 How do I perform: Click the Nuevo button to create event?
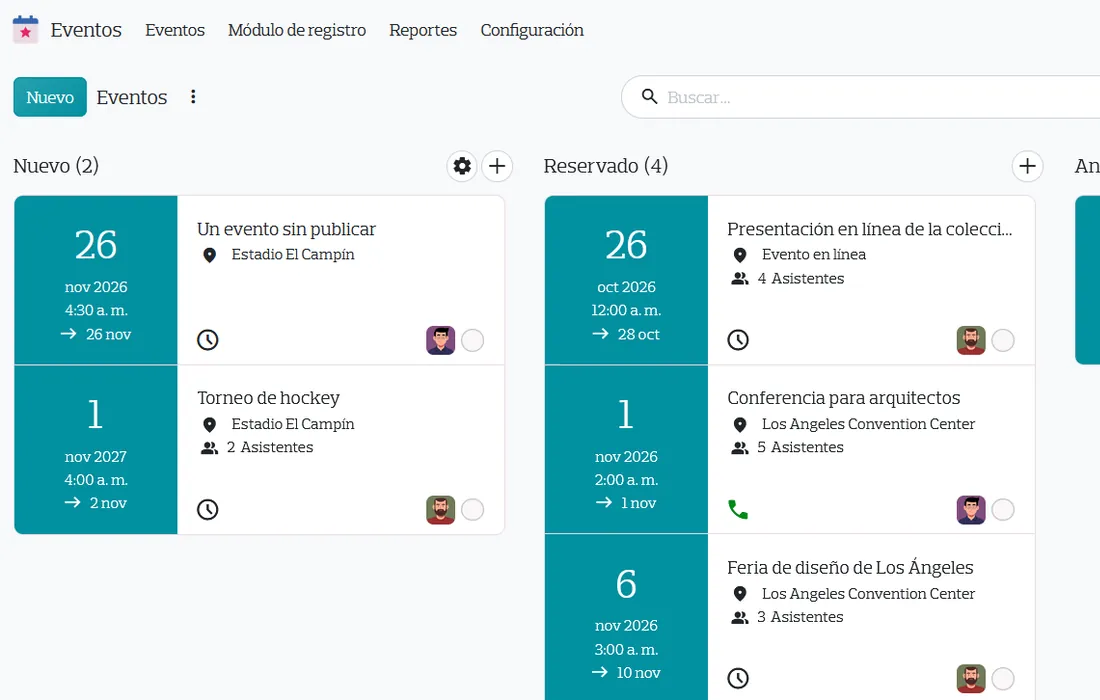point(50,97)
